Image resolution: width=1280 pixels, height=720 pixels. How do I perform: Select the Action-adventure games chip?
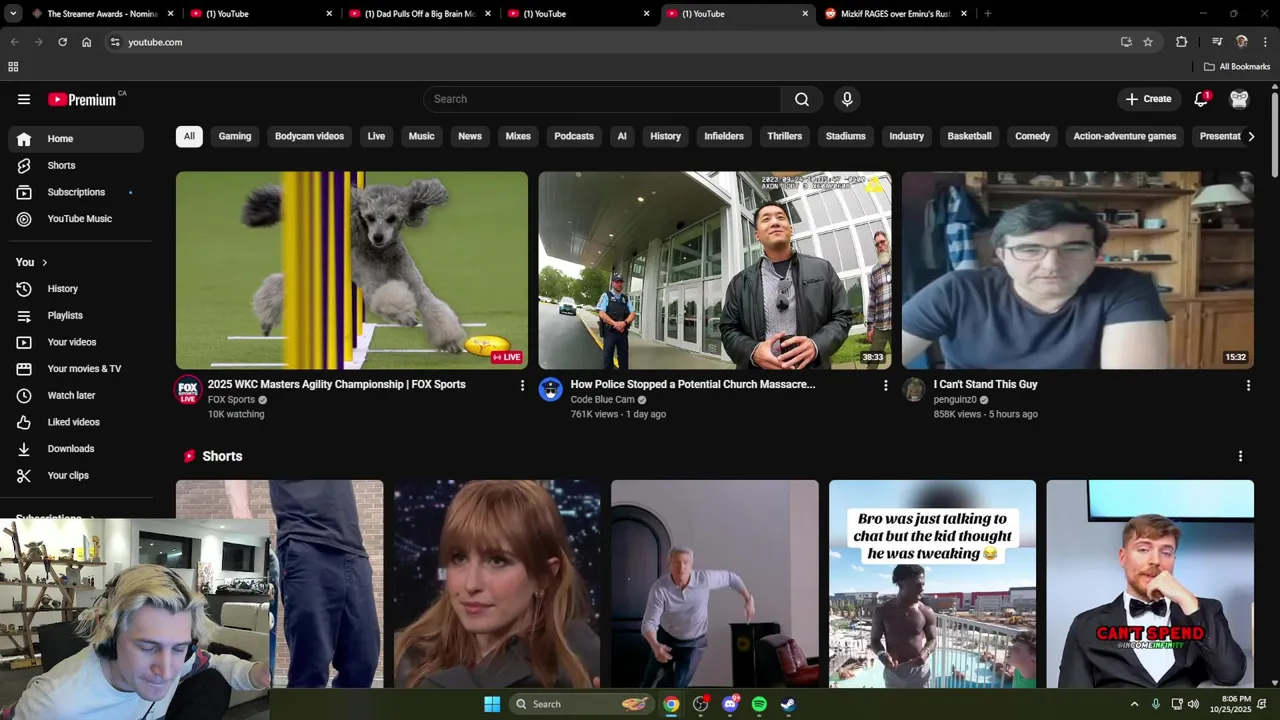1125,136
